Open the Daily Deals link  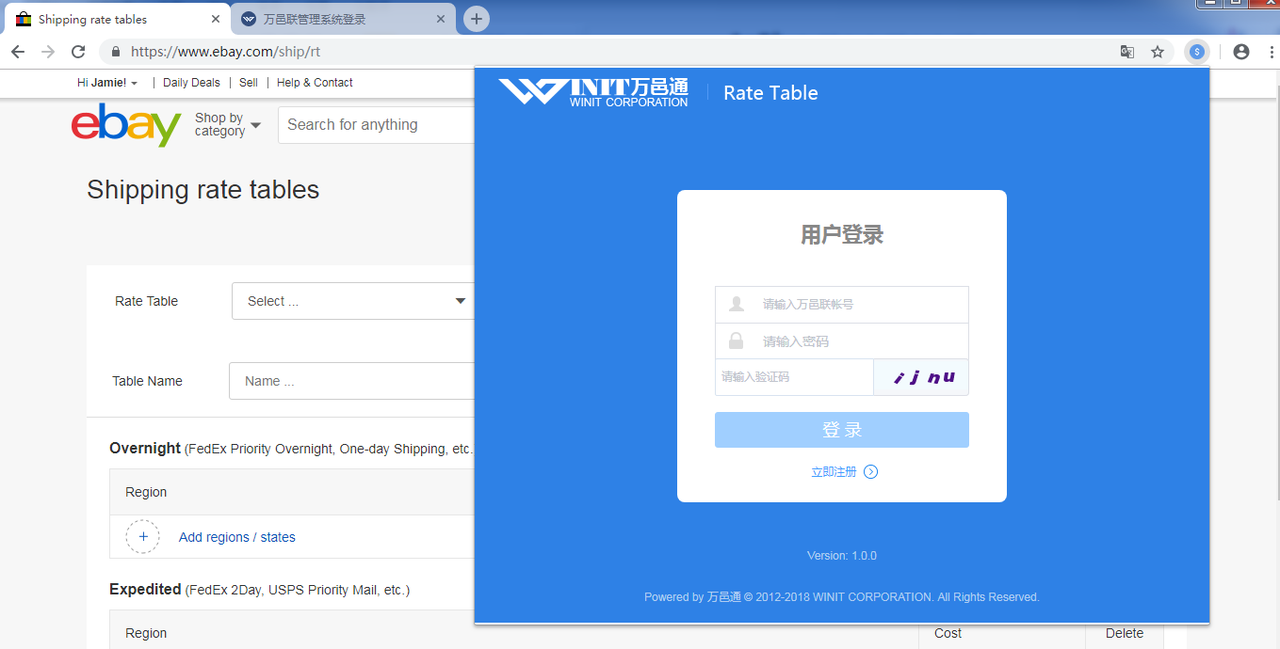click(x=191, y=83)
